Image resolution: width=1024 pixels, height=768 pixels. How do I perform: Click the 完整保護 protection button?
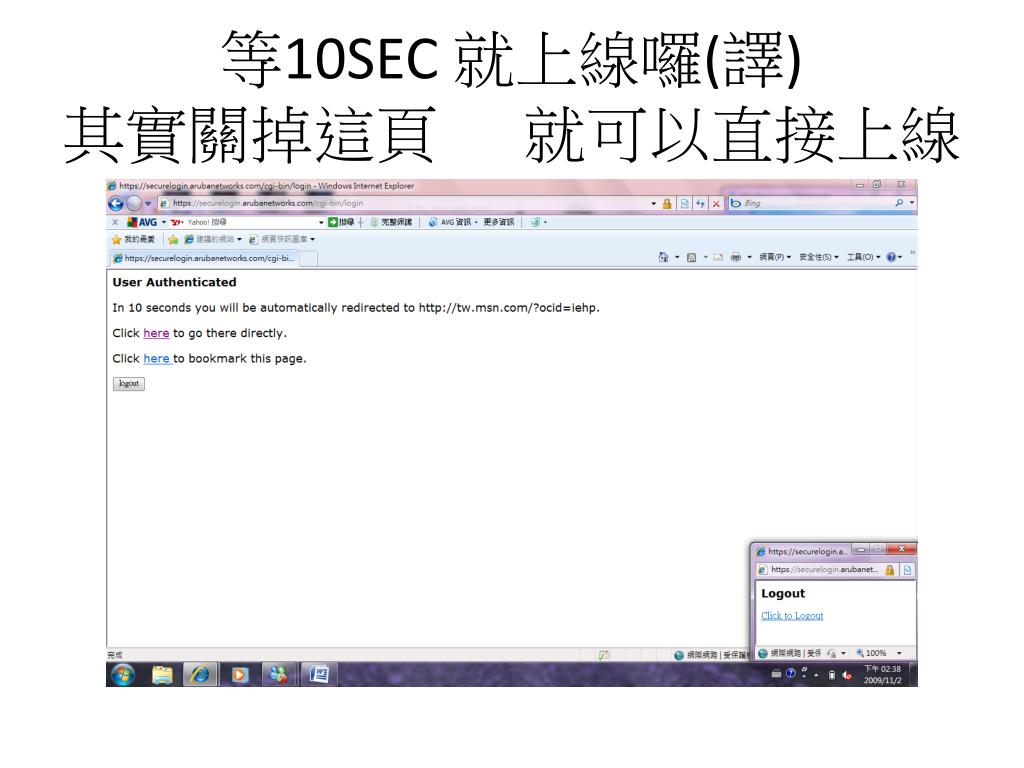coord(391,222)
